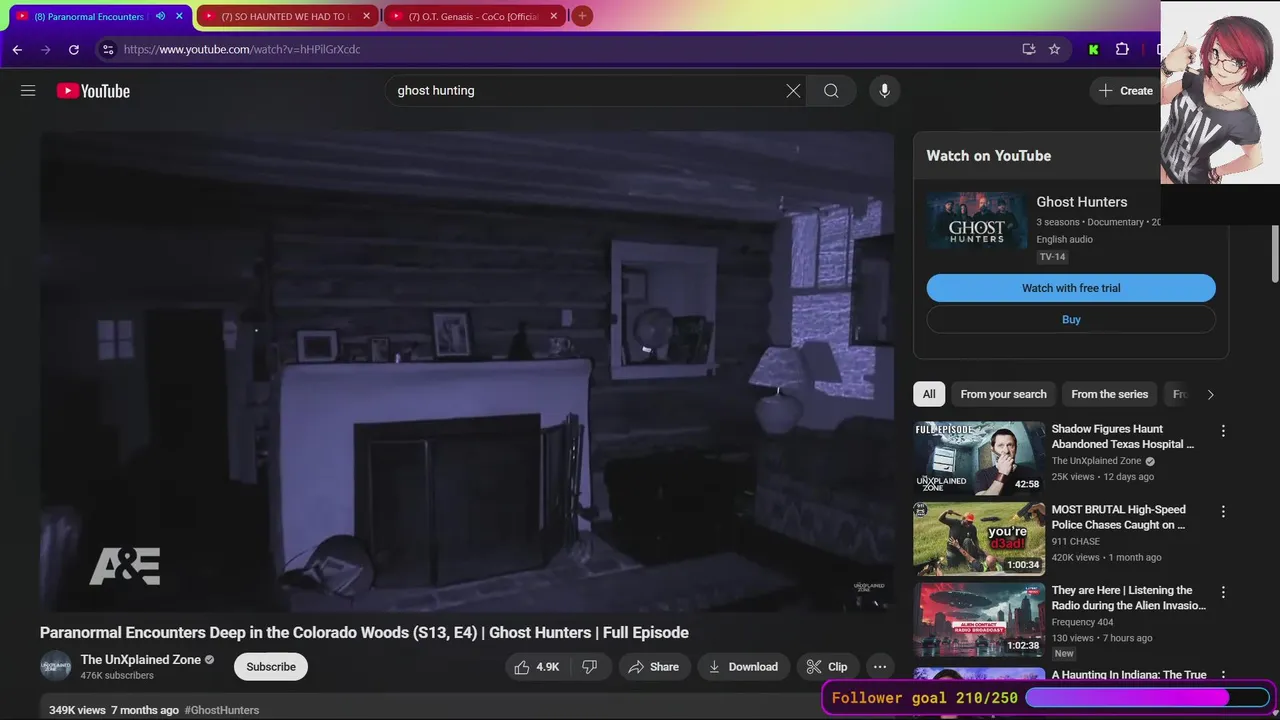Go to the YouTube home logo
The image size is (1280, 720).
click(93, 91)
